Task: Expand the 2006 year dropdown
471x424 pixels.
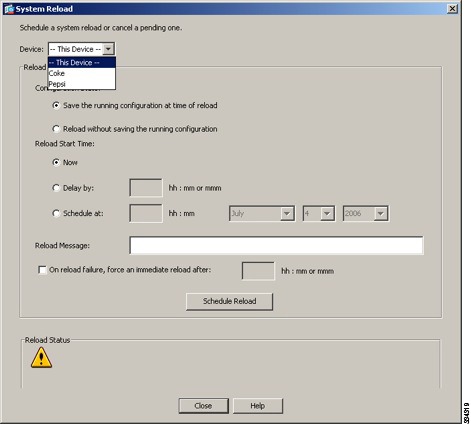Action: pyautogui.click(x=380, y=213)
